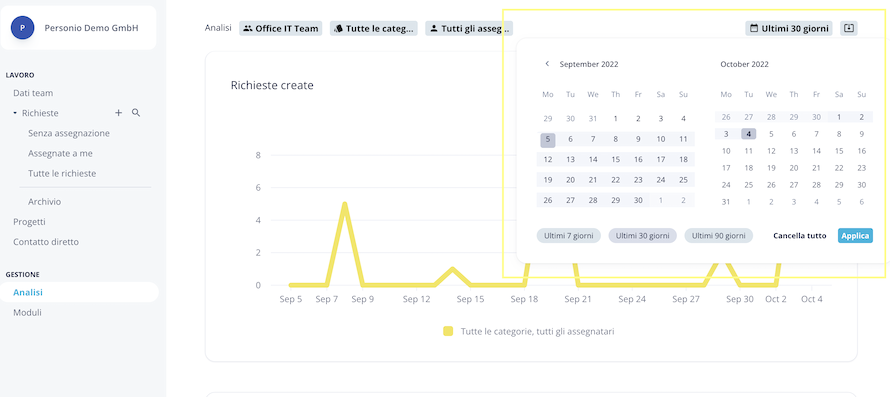
Task: Click Cancella tutto in the calendar
Action: tap(800, 236)
